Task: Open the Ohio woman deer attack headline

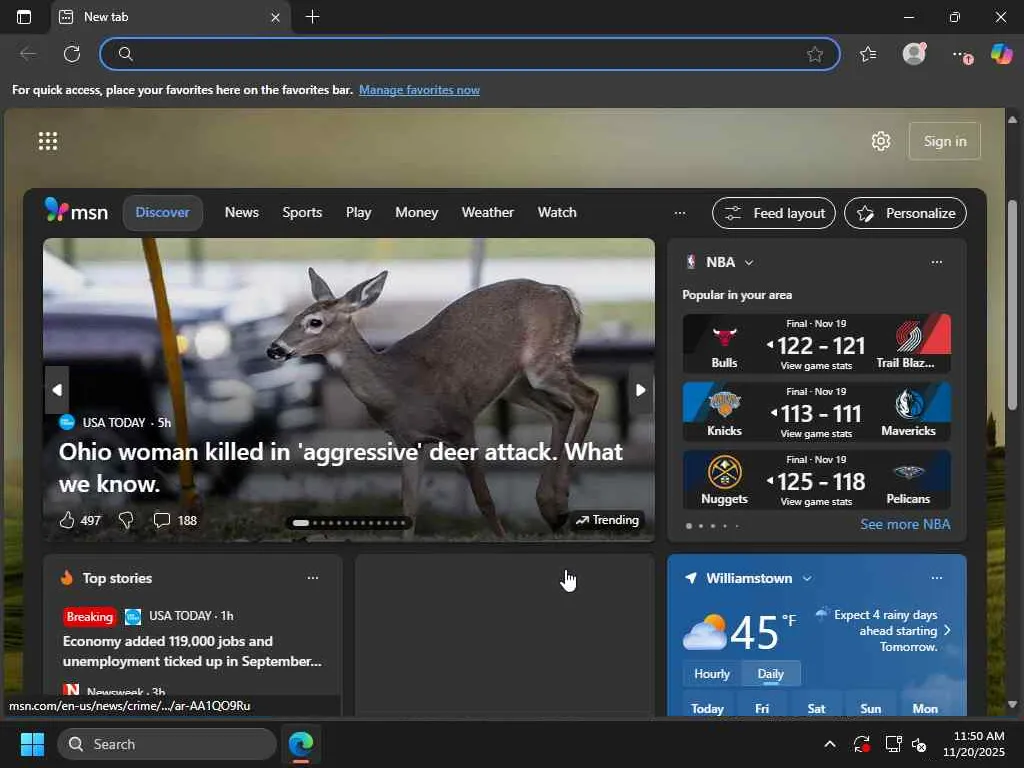Action: click(340, 468)
